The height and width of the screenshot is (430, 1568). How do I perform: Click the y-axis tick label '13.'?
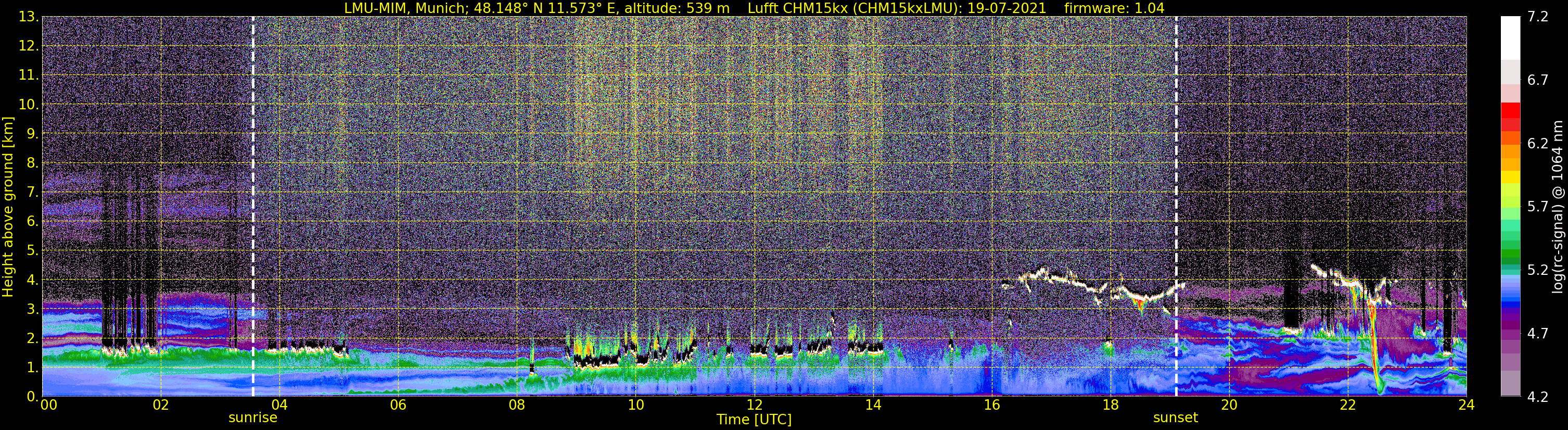(29, 17)
